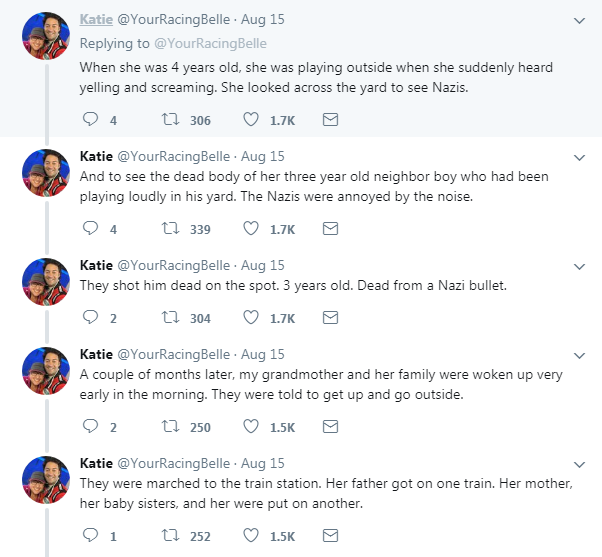Direct message icon on the 'woken up very early' tweet
The image size is (602, 557).
point(330,427)
